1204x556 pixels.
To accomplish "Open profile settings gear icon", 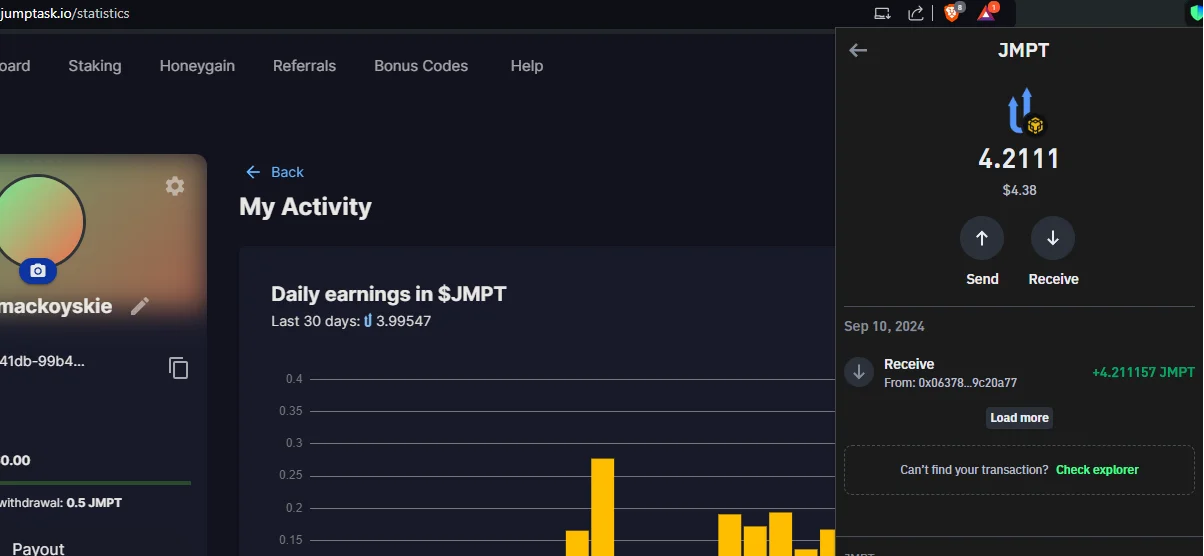I will [x=175, y=186].
